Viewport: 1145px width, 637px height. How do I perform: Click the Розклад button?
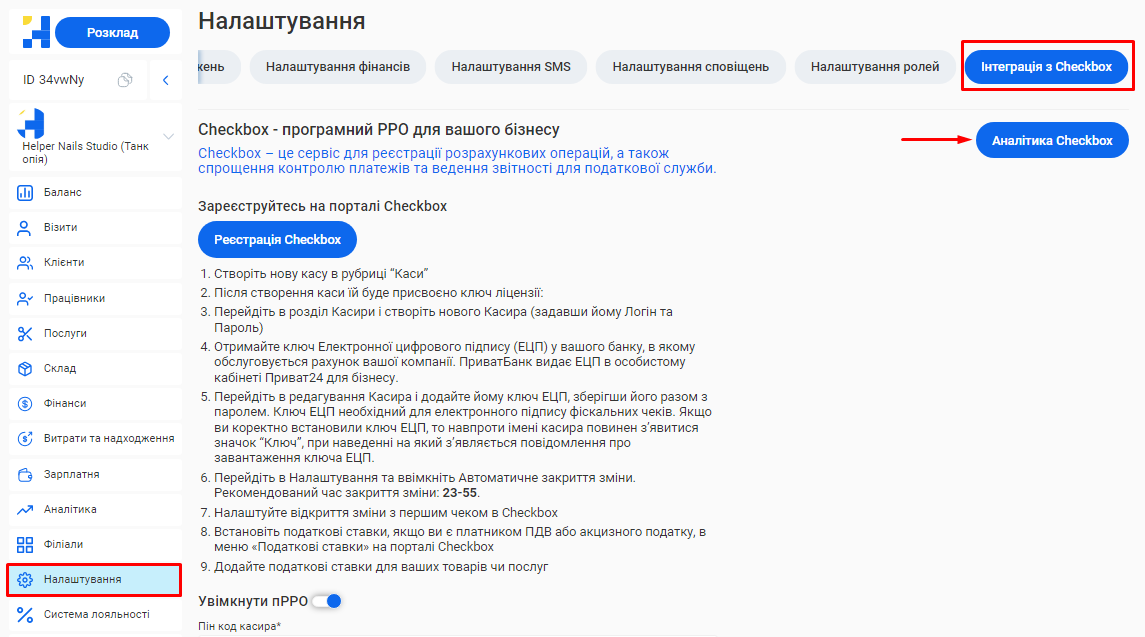[112, 33]
